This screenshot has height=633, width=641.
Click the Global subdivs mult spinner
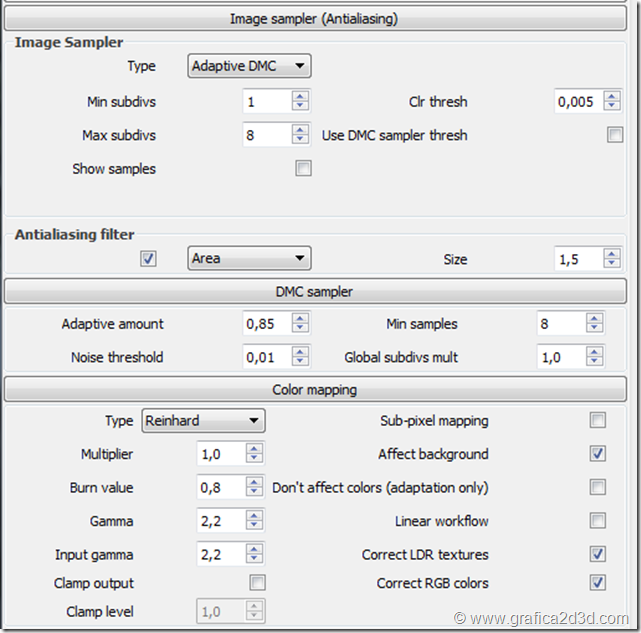pos(595,357)
